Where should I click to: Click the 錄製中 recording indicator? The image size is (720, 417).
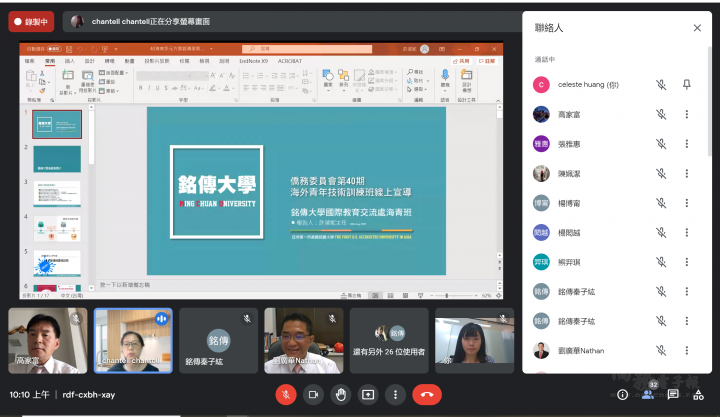tap(31, 22)
